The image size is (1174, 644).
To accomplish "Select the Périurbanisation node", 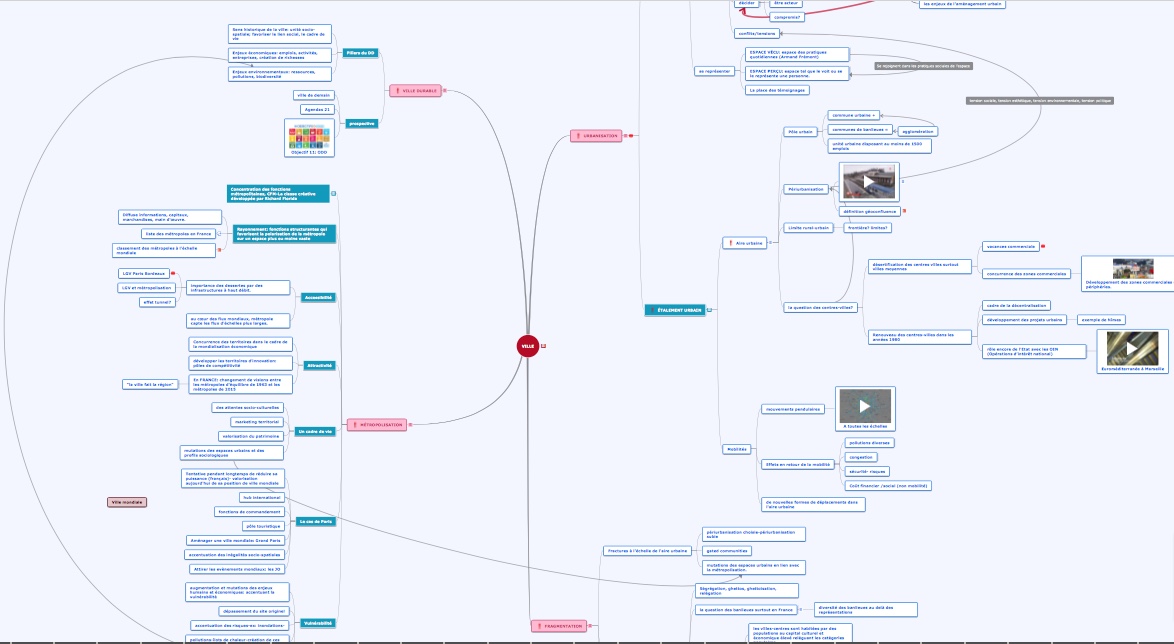I will click(x=806, y=189).
